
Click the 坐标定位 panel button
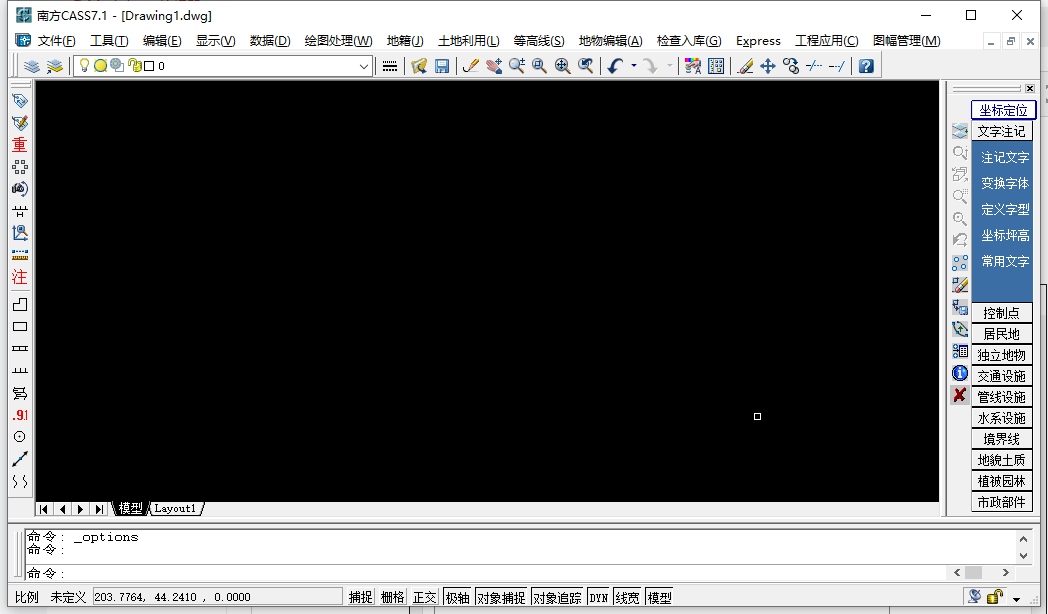(x=1003, y=110)
